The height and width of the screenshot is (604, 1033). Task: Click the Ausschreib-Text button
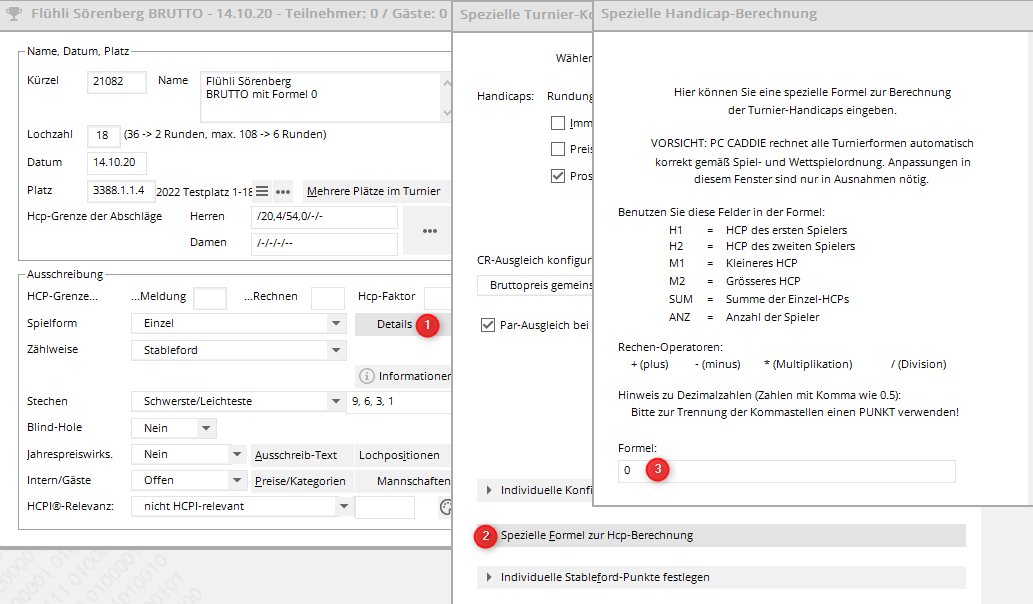(296, 454)
